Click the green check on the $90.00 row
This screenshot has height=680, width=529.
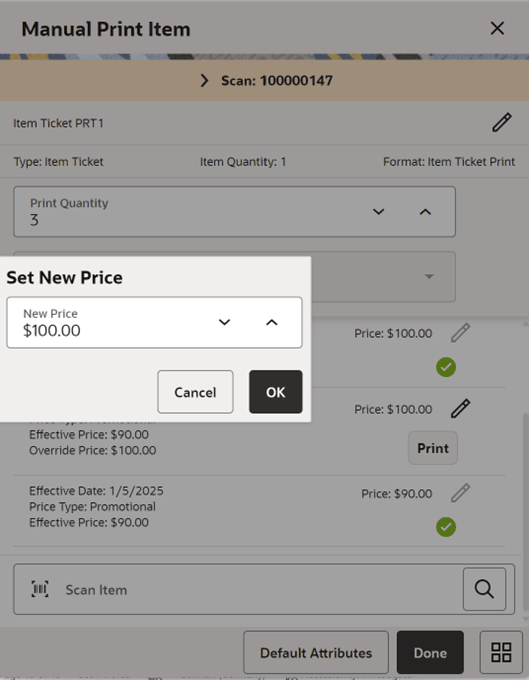point(446,527)
